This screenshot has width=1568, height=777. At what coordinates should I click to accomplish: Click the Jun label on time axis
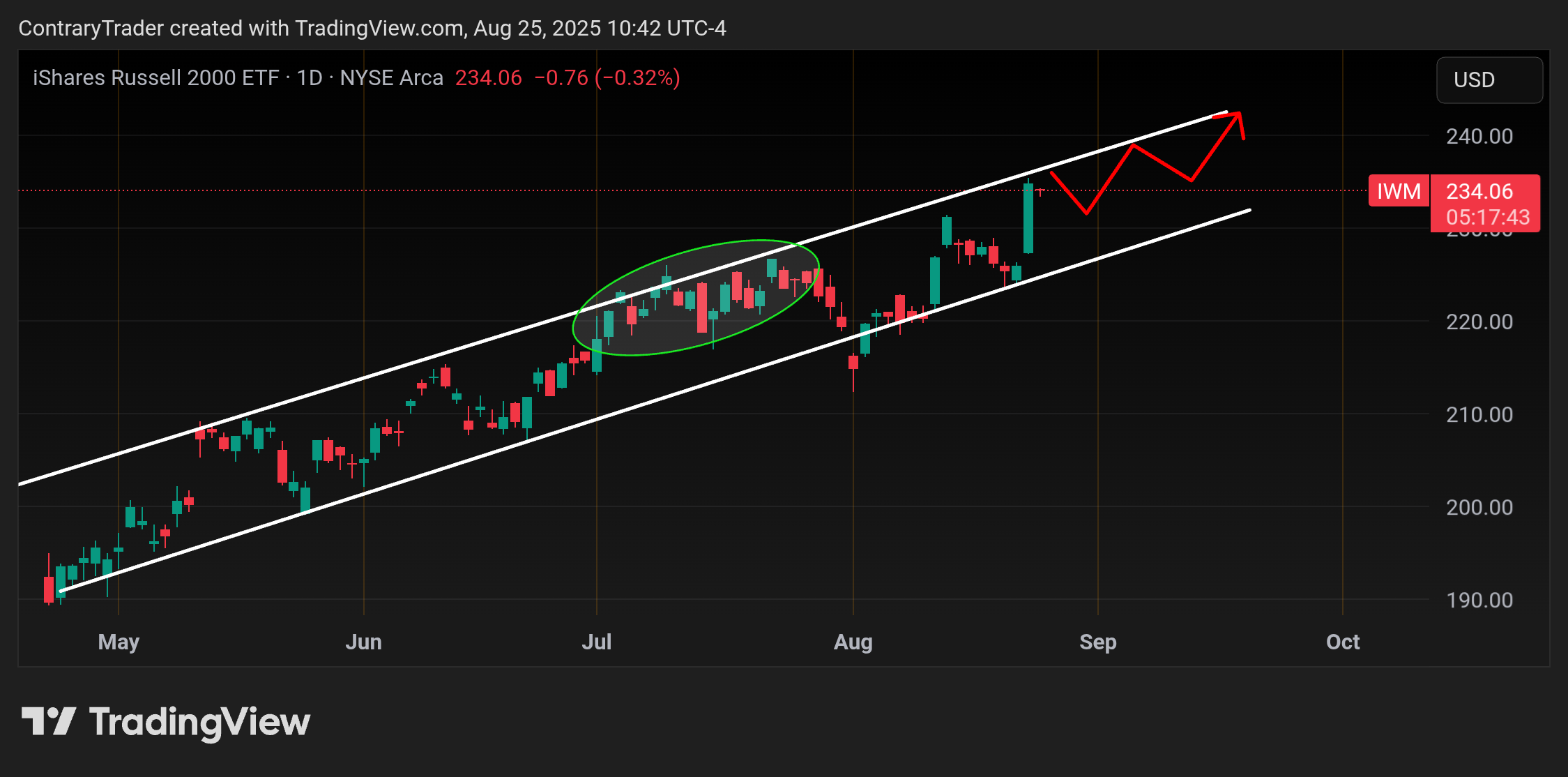tap(363, 642)
